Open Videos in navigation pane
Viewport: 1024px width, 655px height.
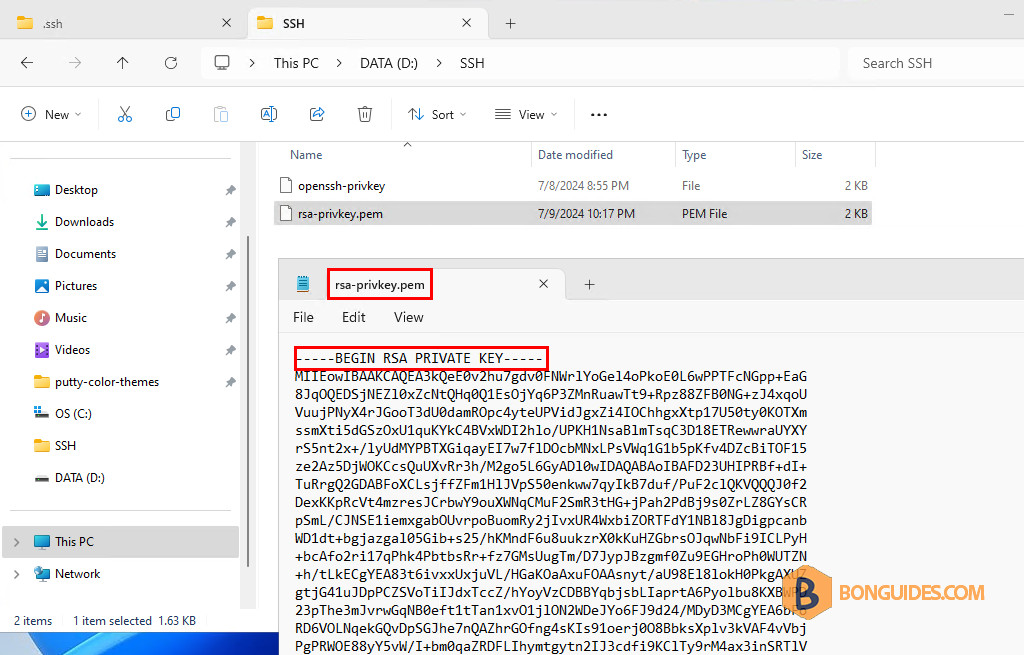[x=72, y=350]
